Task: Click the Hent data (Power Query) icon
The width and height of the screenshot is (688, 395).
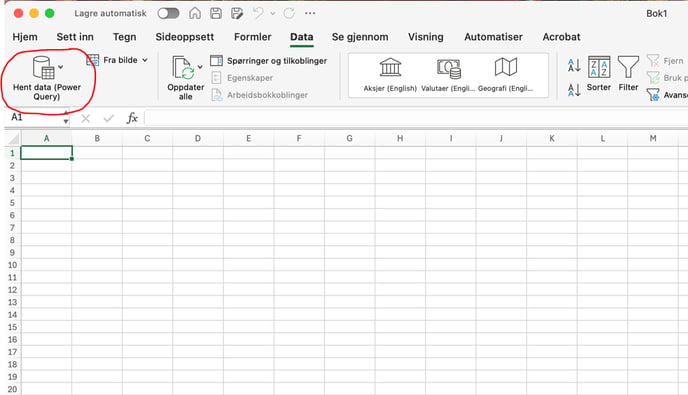Action: coord(43,68)
